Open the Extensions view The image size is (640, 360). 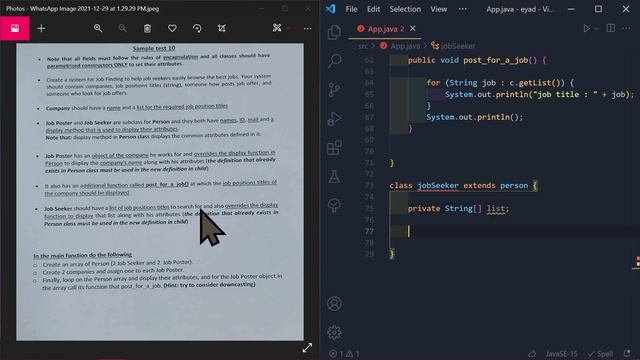(334, 148)
